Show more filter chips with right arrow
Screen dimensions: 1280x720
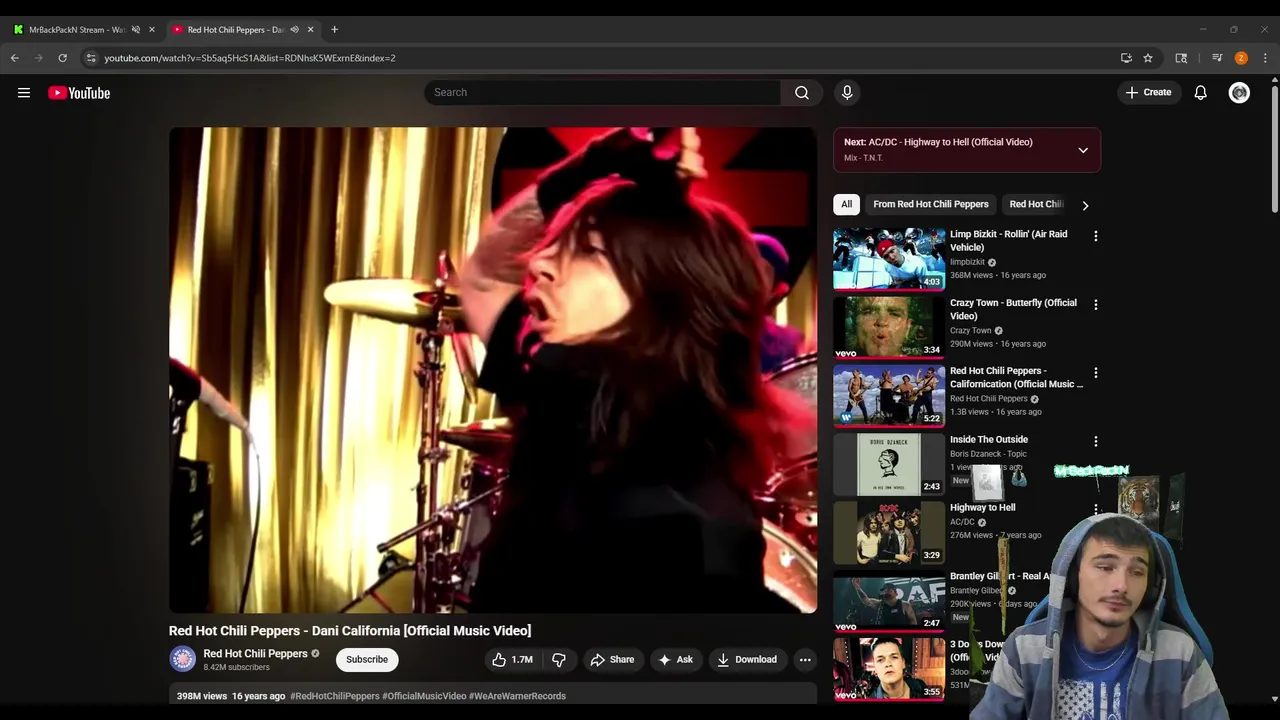tap(1085, 205)
